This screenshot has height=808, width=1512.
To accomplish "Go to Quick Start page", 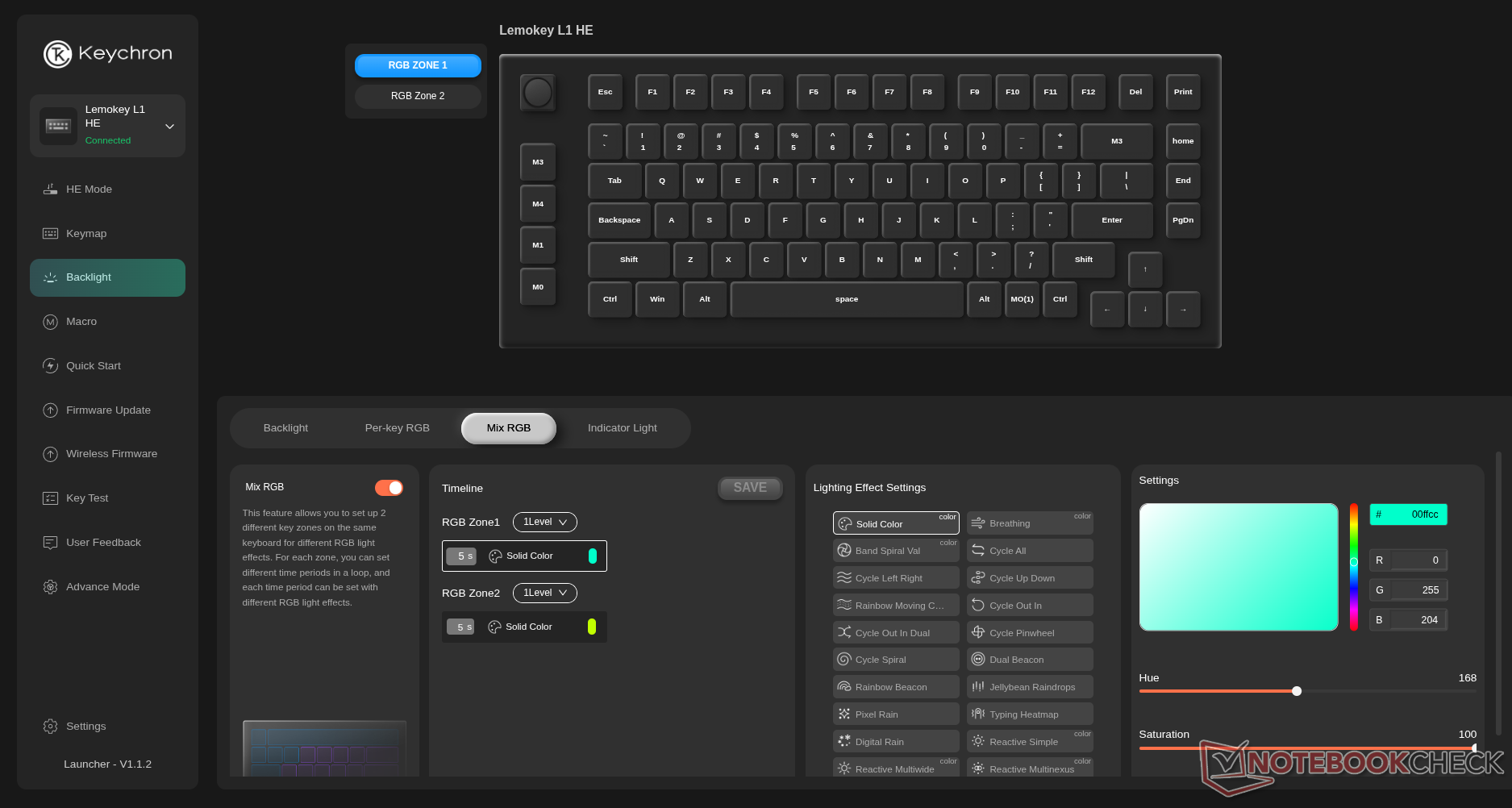I will point(93,366).
